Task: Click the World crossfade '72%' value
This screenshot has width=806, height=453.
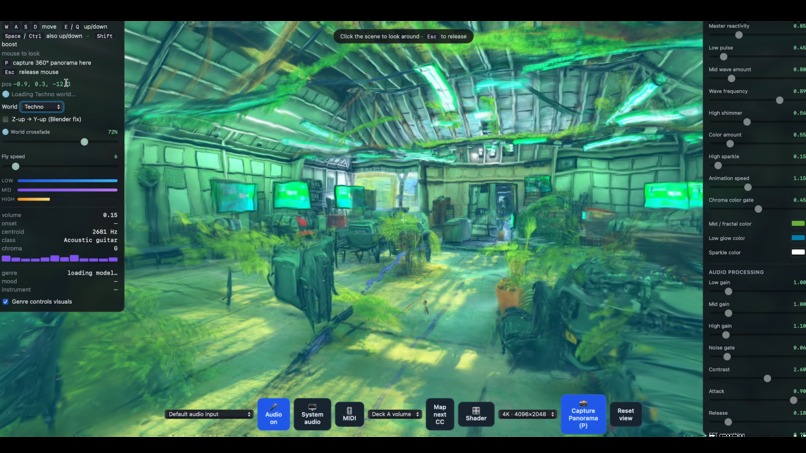Action: tap(113, 132)
